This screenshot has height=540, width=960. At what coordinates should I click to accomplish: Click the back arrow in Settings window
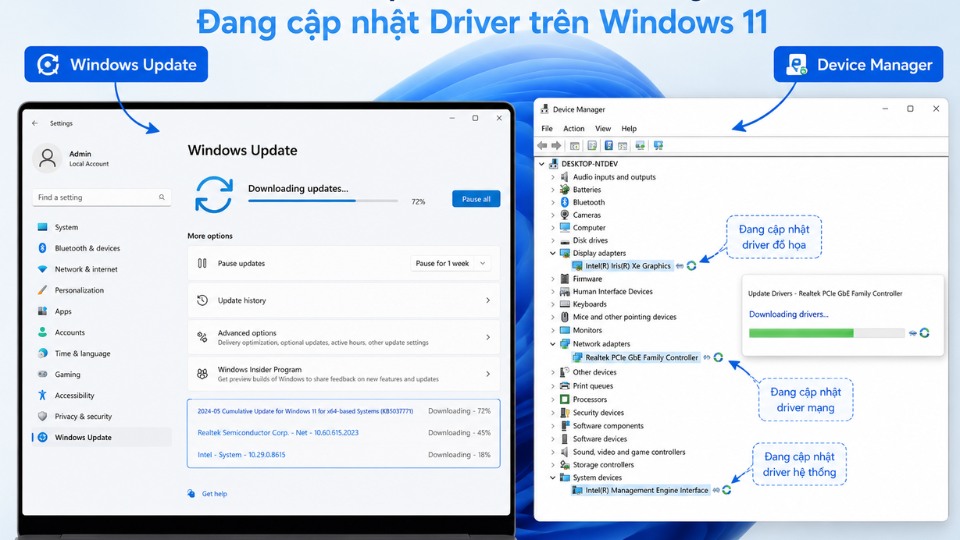click(x=35, y=123)
